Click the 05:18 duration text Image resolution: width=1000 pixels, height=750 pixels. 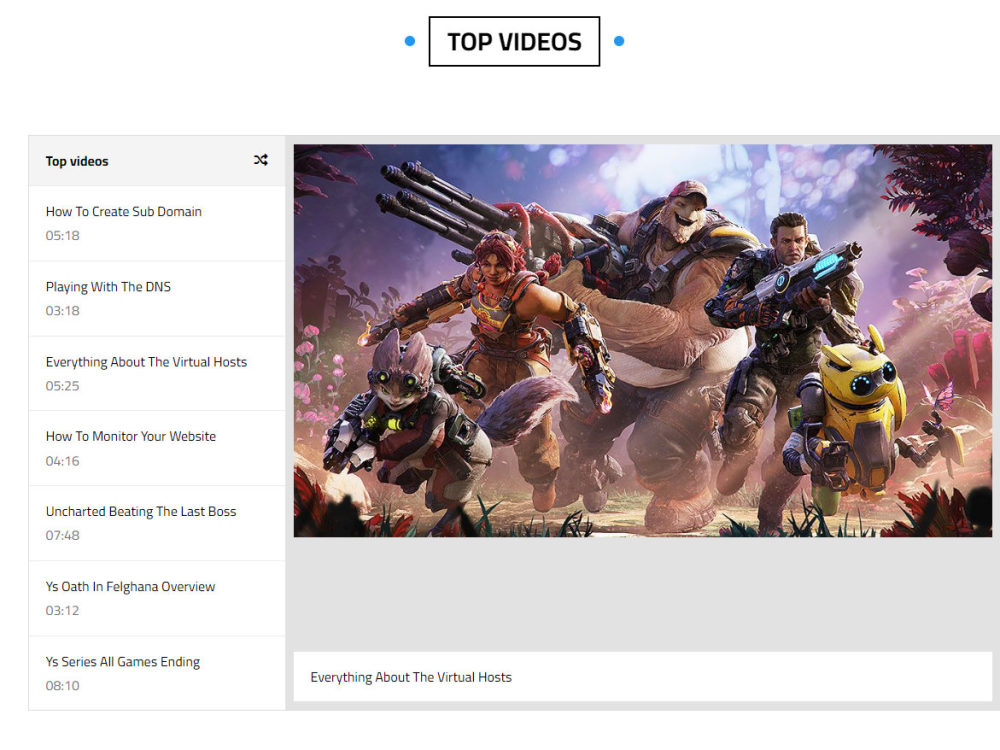click(x=62, y=236)
